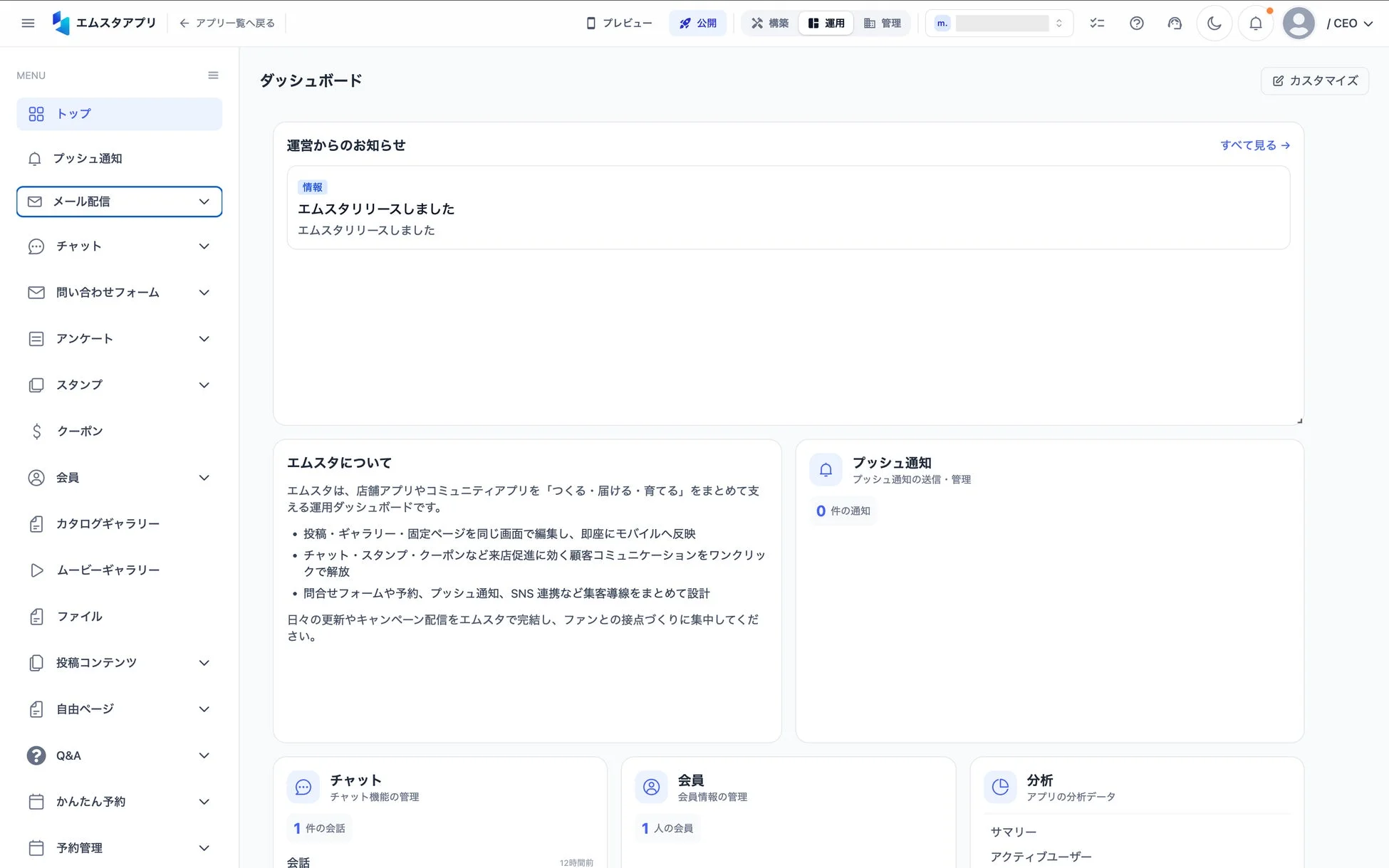The image size is (1389, 868).
Task: Select トップ in the sidebar
Action: (x=119, y=114)
